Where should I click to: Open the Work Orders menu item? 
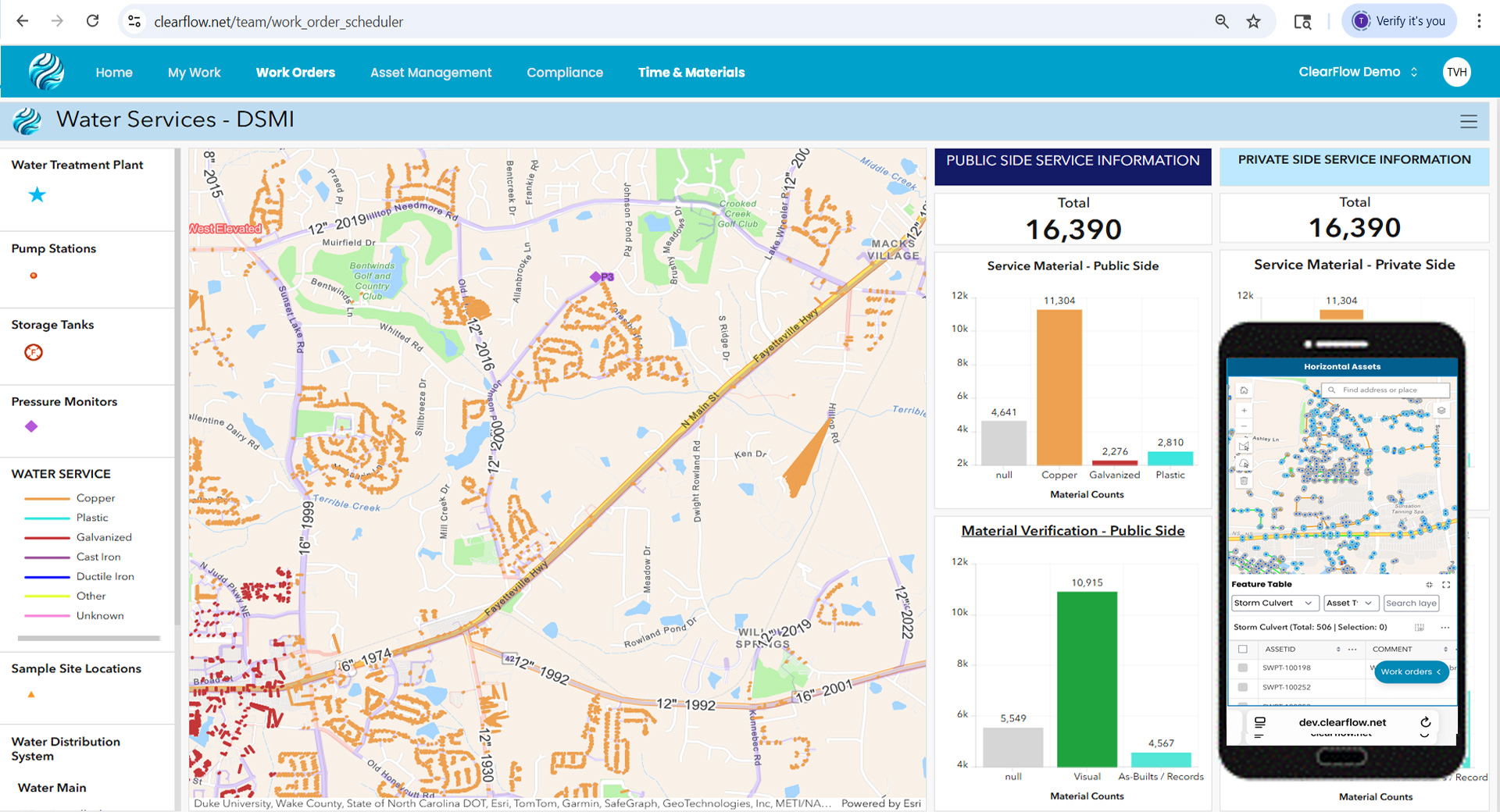tap(295, 73)
